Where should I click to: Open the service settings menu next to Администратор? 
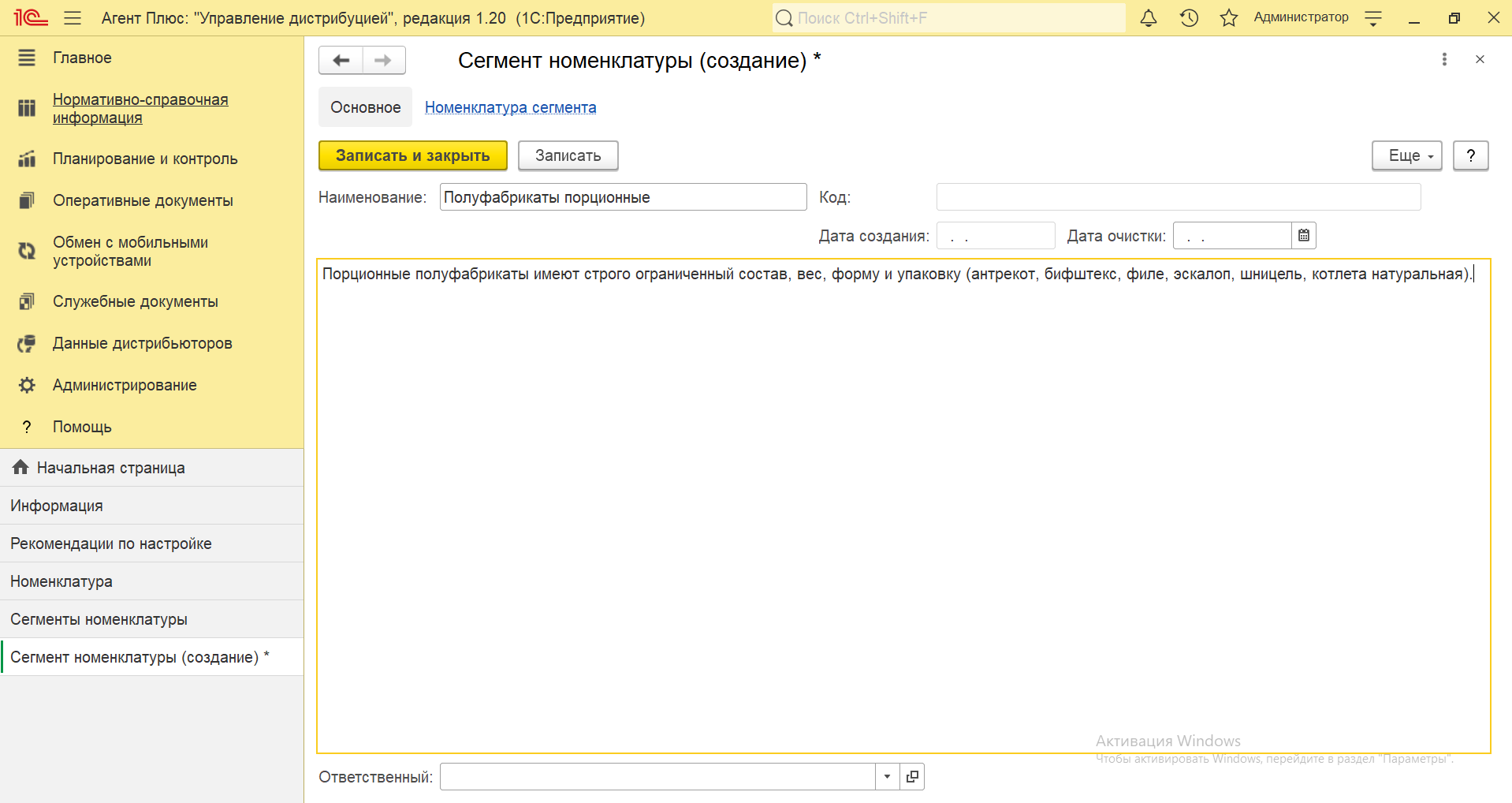1373,18
